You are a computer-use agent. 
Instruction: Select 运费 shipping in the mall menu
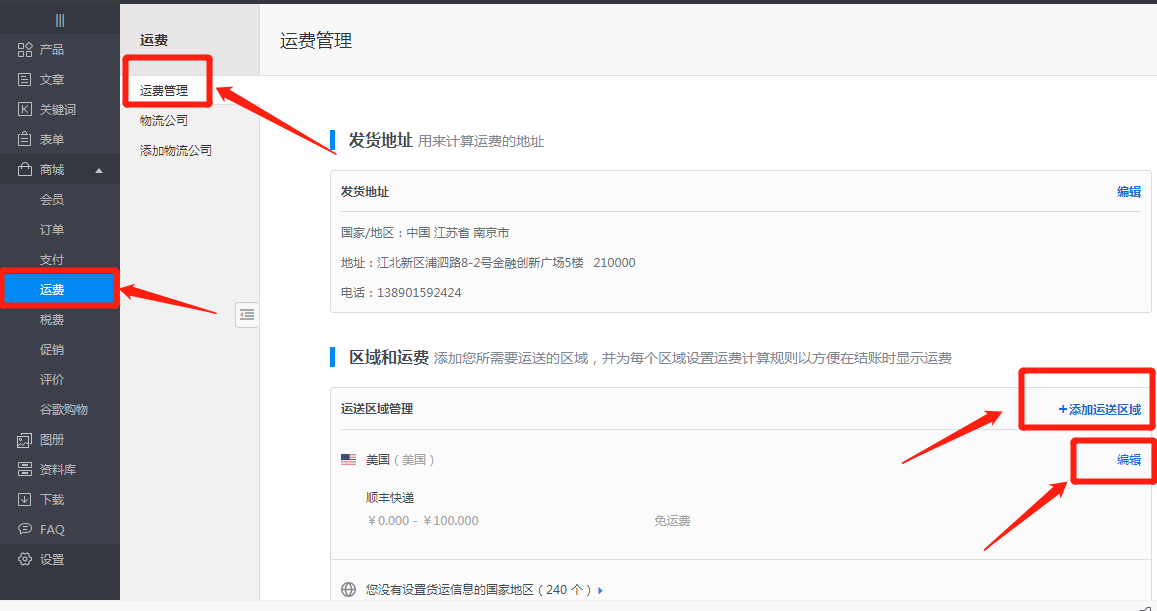[52, 290]
